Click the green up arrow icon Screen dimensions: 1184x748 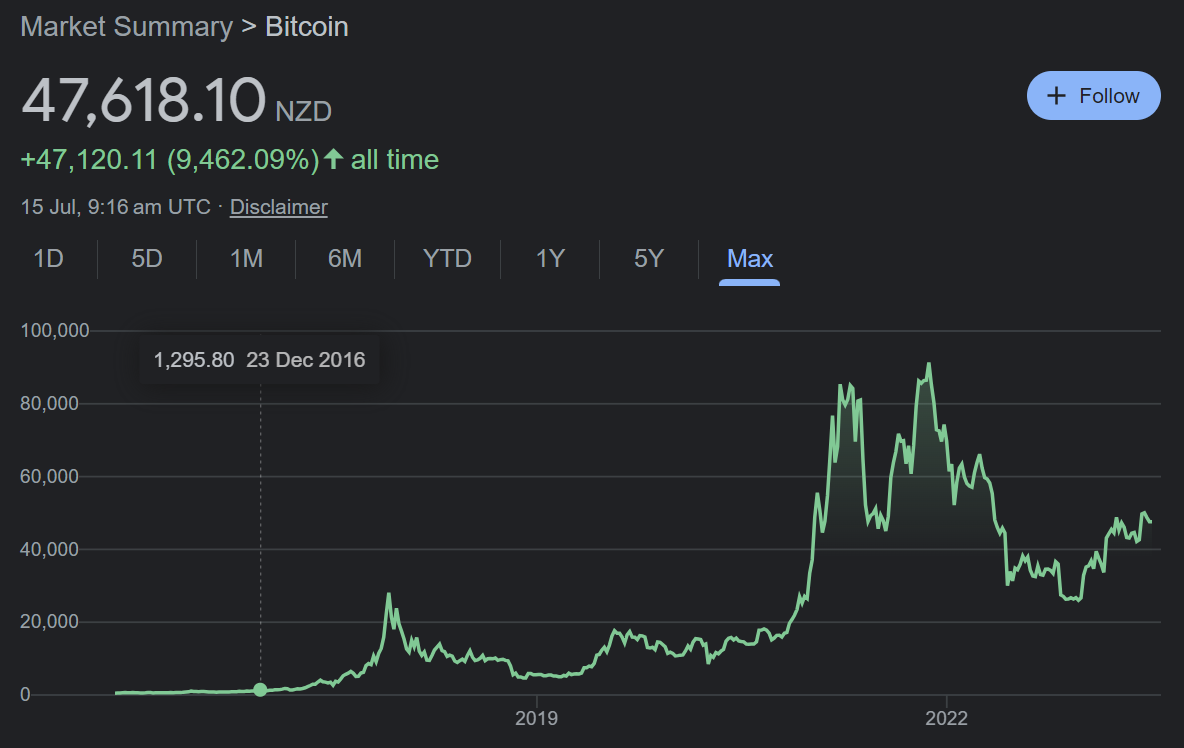[x=333, y=159]
